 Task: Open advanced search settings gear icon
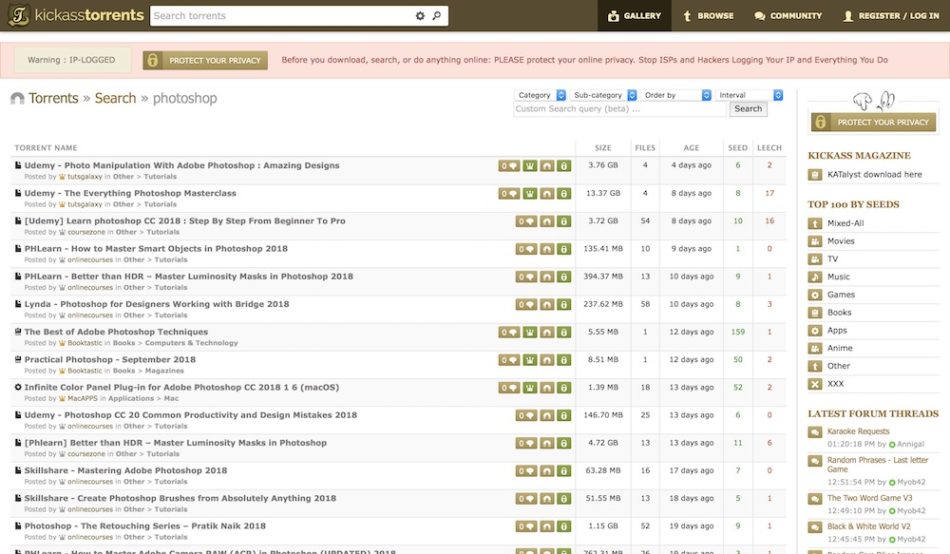420,16
